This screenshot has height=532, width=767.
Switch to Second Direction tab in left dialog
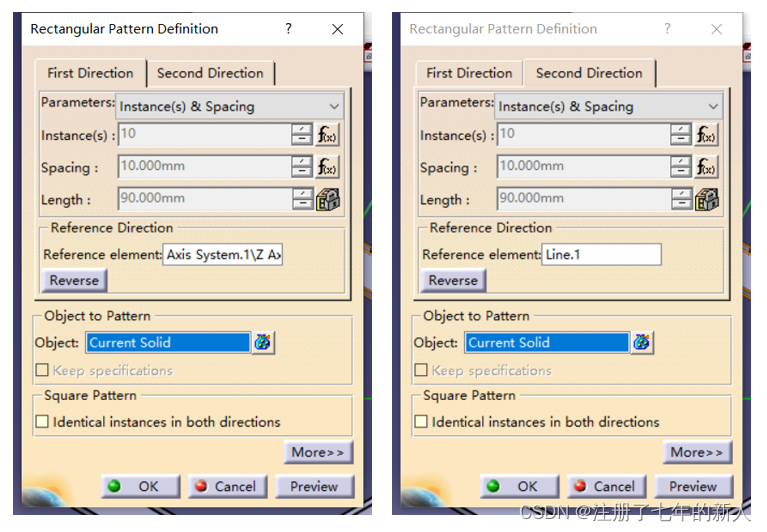210,73
